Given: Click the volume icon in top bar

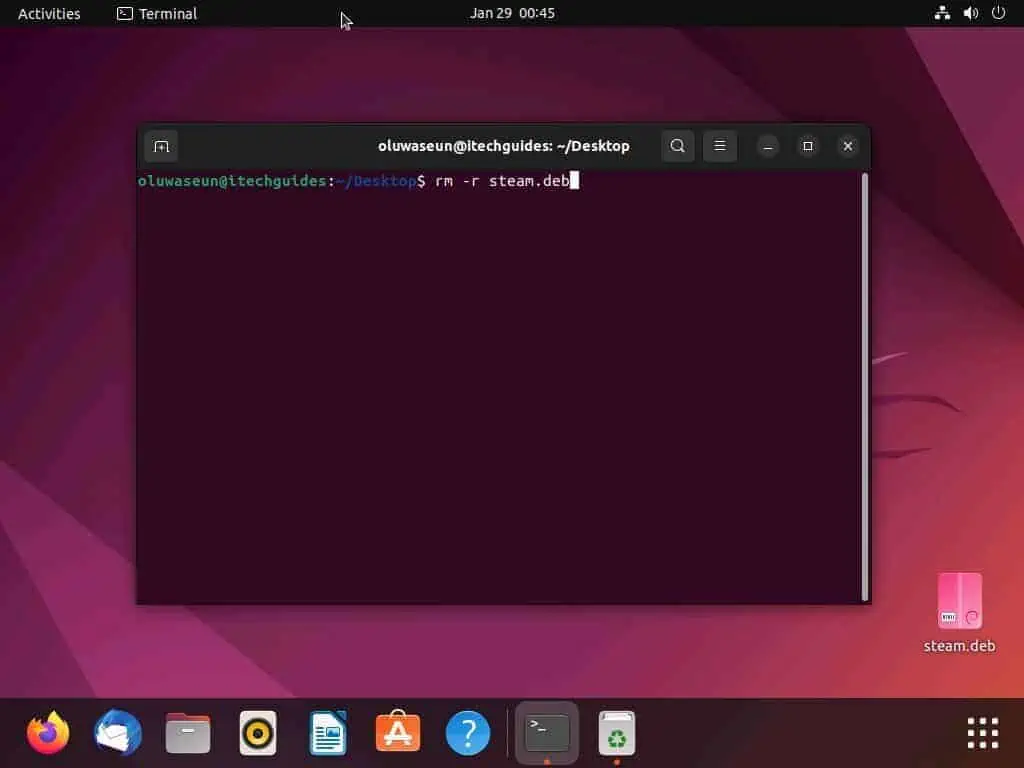Looking at the screenshot, I should pos(970,14).
